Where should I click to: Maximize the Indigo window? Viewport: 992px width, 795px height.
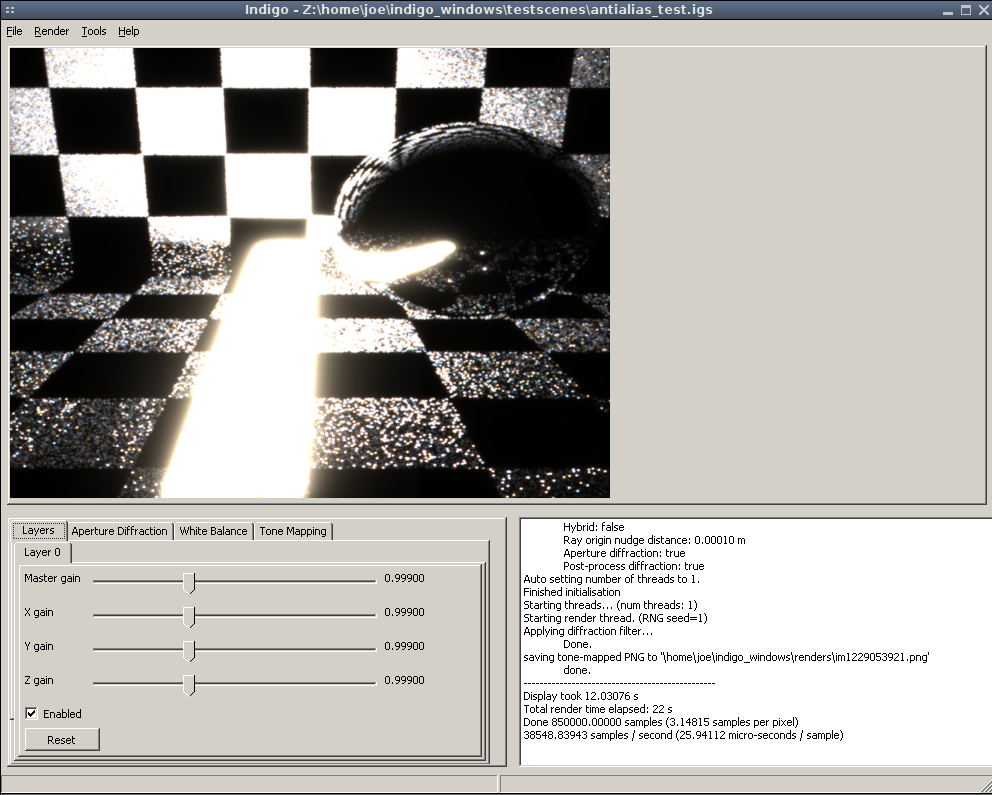pyautogui.click(x=966, y=10)
